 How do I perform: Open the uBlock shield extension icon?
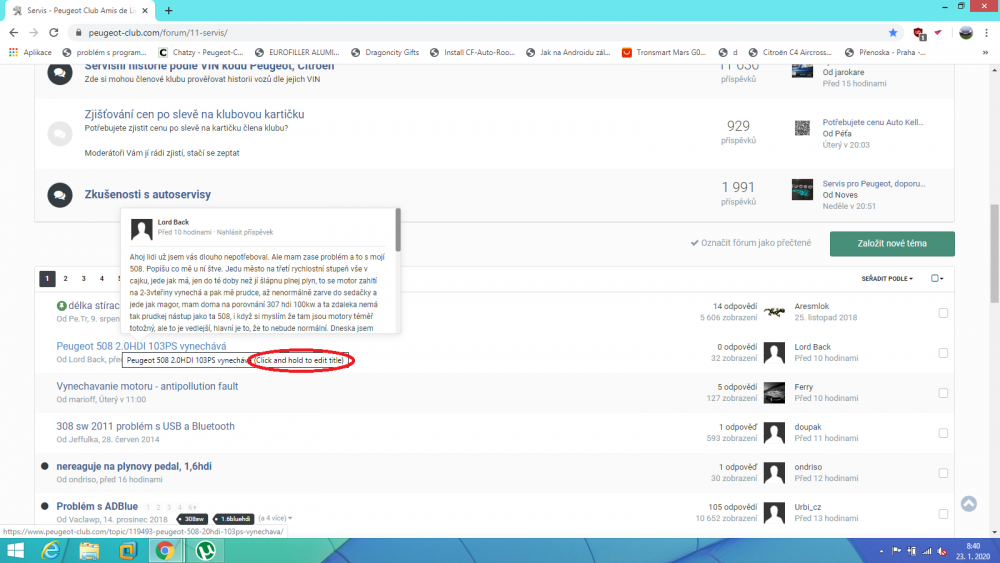click(x=919, y=33)
